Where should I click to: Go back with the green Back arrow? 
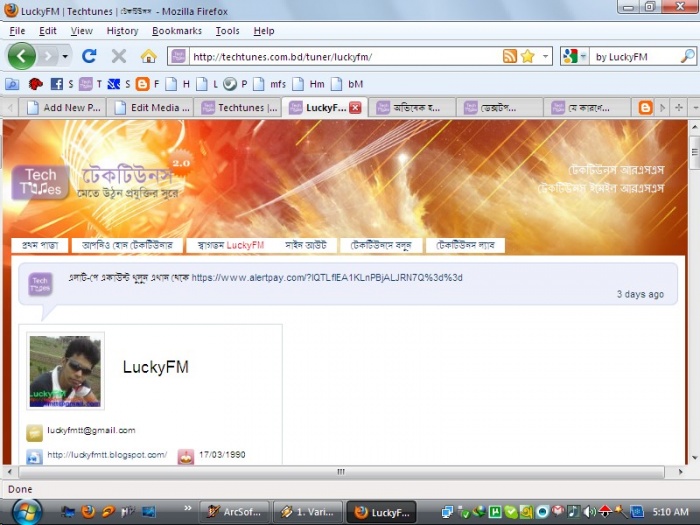pos(21,56)
